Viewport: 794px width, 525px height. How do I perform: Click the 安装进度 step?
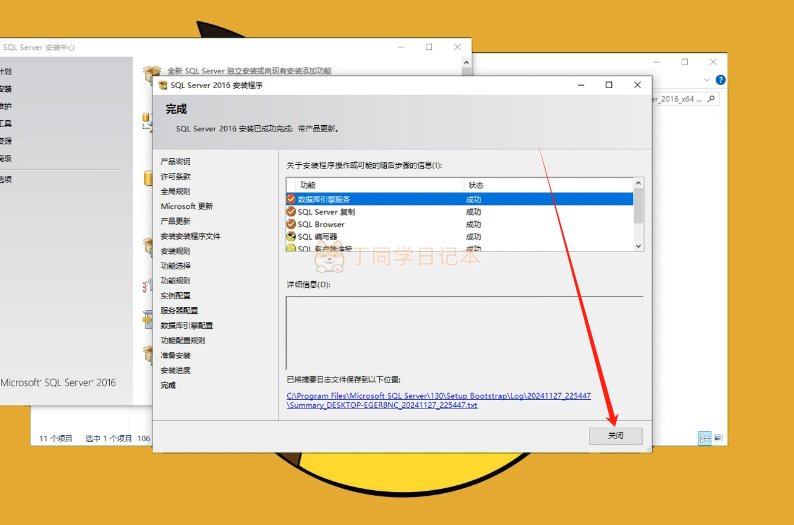coord(175,370)
